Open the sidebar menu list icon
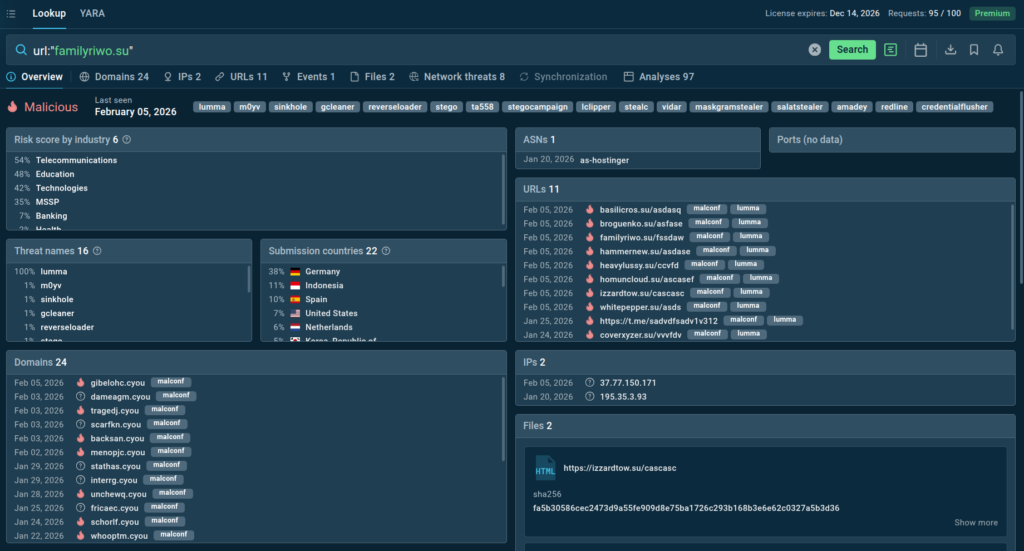1024x551 pixels. (x=11, y=14)
